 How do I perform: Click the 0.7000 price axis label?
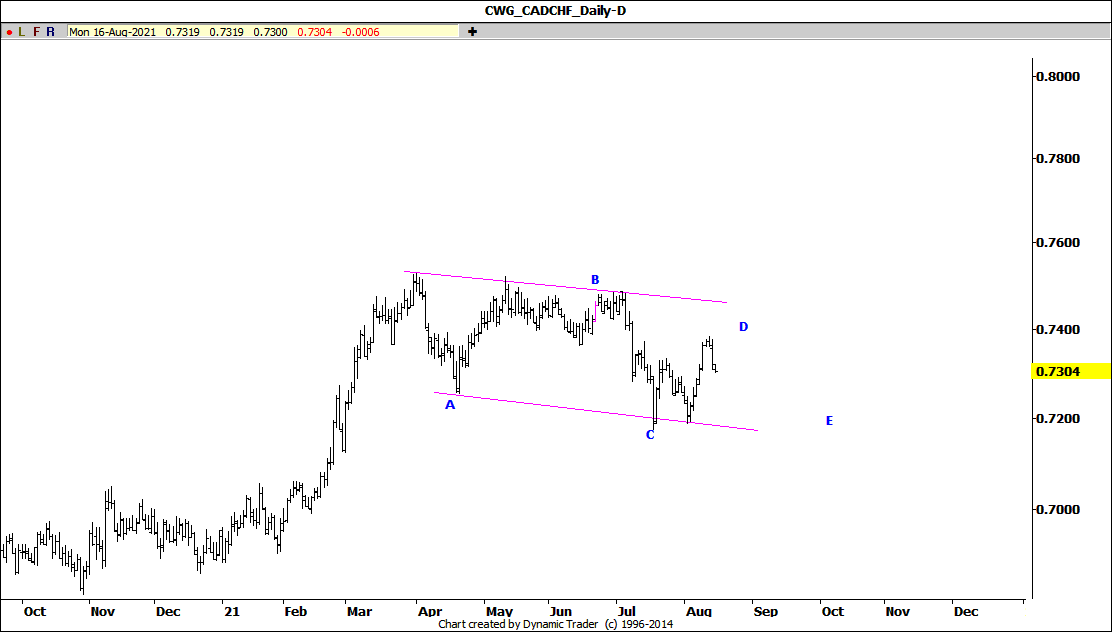[x=1058, y=509]
